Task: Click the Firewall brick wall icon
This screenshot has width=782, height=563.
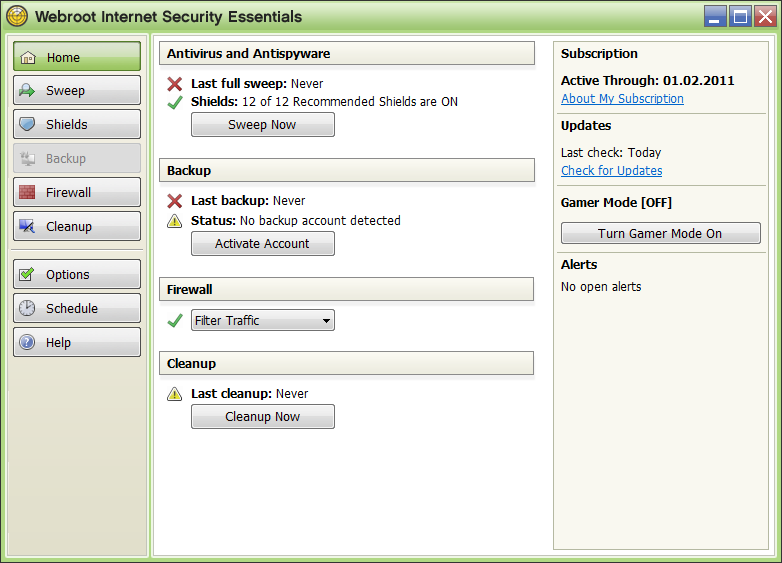Action: tap(28, 193)
